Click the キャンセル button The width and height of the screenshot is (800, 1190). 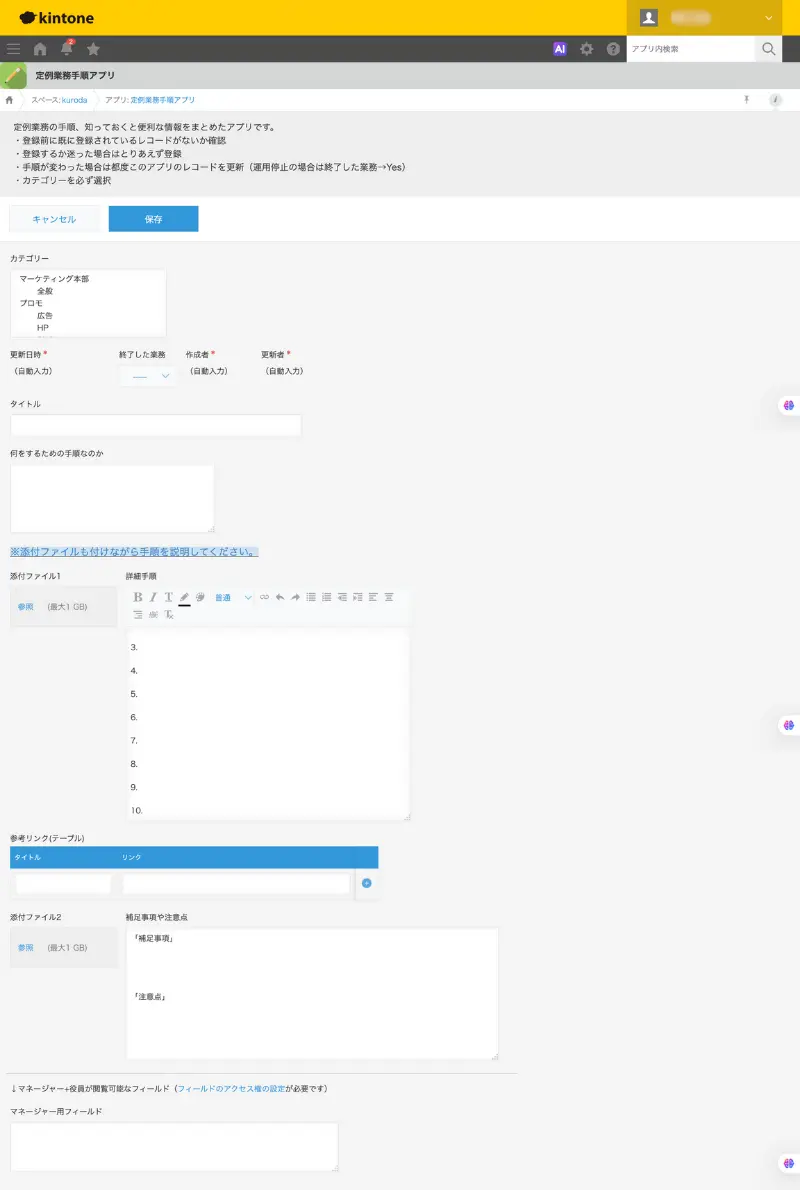(x=54, y=219)
